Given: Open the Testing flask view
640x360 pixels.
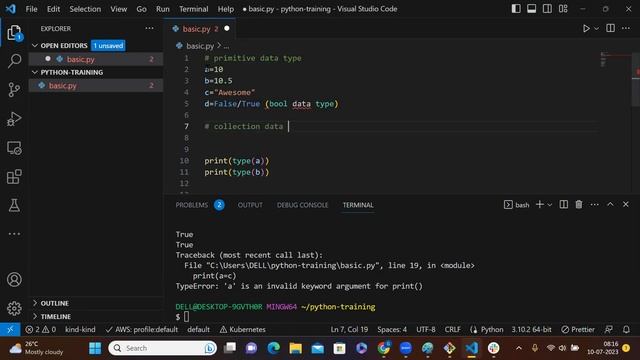Looking at the screenshot, I should [14, 205].
